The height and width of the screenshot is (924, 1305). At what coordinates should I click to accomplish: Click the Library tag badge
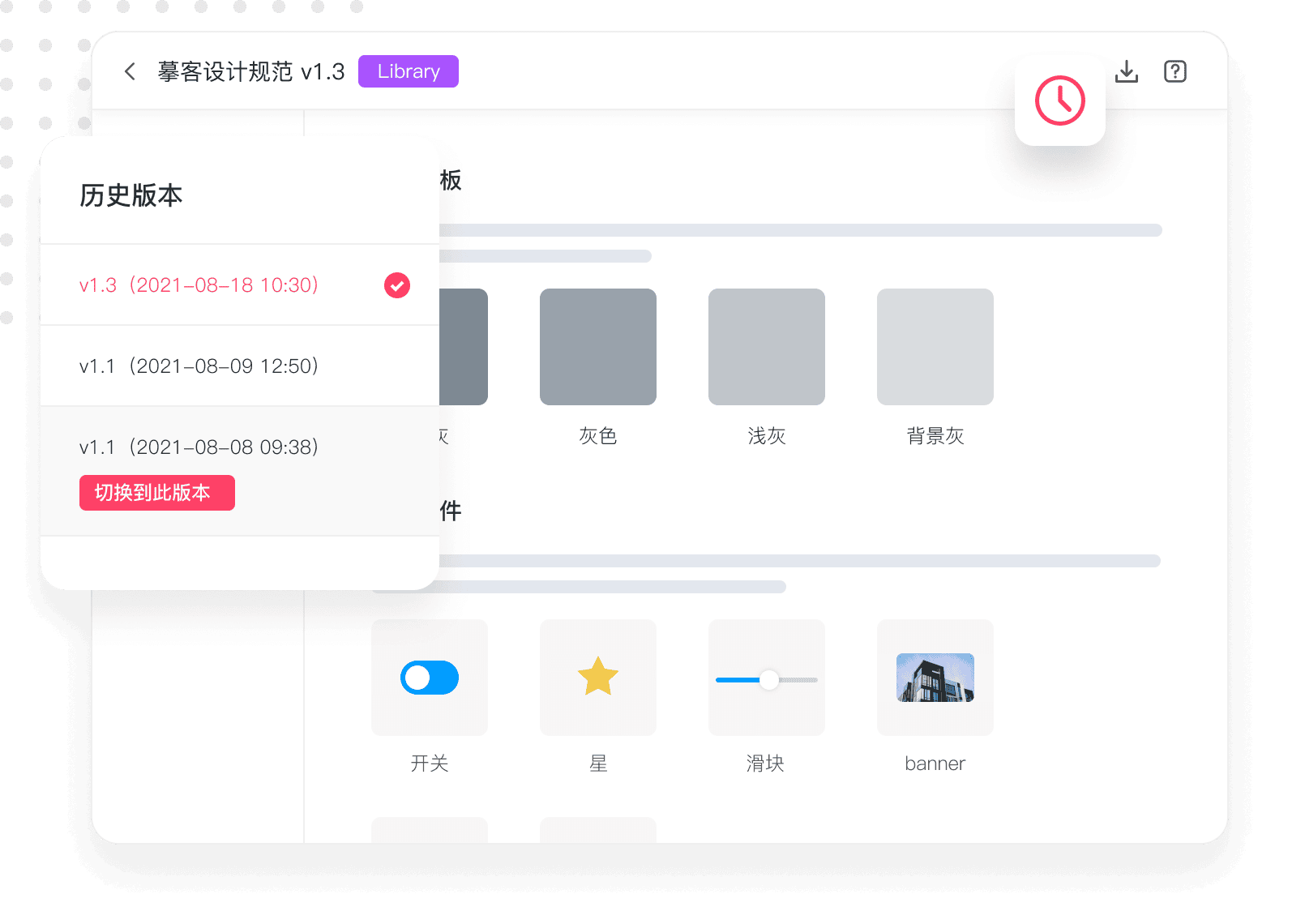pos(409,71)
